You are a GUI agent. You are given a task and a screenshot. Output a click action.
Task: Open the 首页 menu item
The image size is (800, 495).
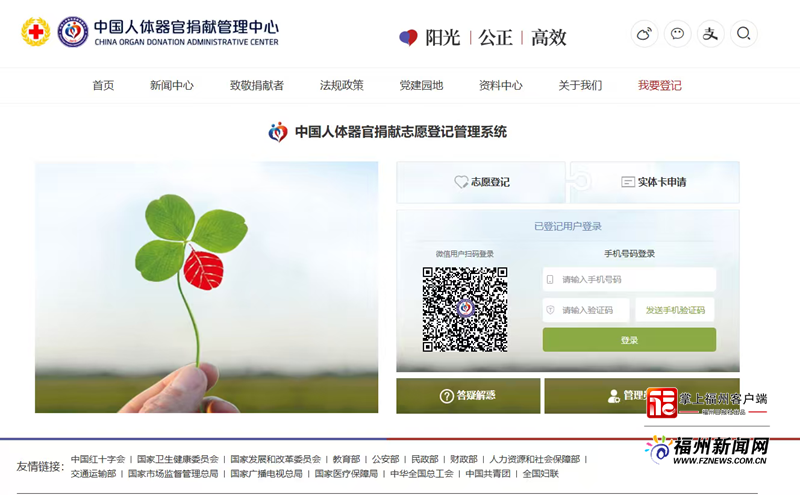(103, 86)
